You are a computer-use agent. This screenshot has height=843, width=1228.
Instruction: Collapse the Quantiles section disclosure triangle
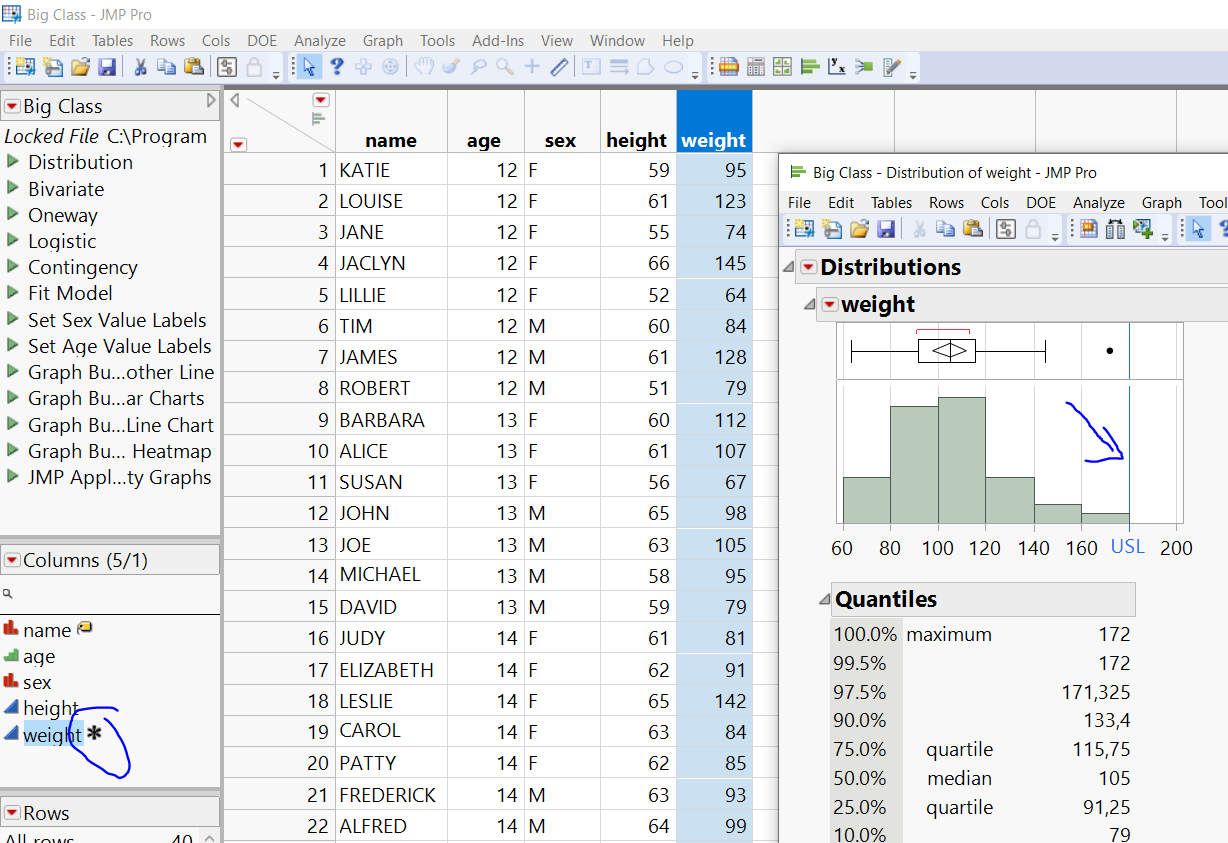(824, 600)
